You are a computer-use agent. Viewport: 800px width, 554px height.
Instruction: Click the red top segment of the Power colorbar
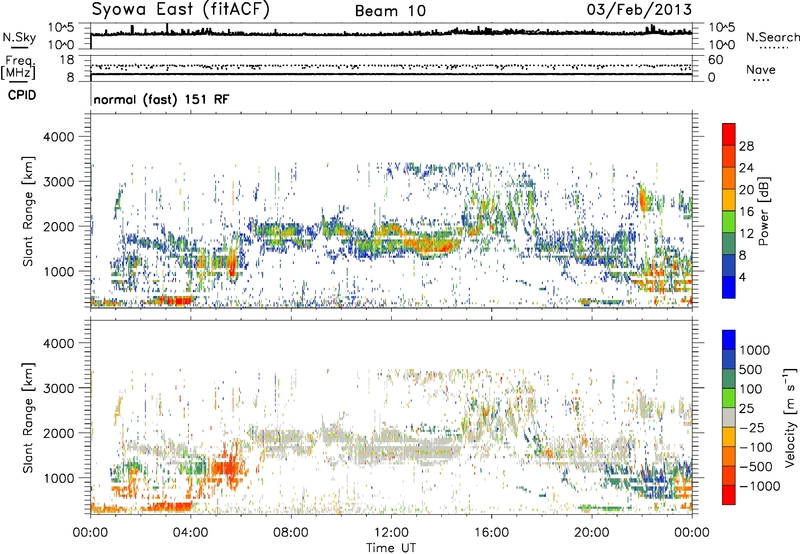pyautogui.click(x=729, y=134)
